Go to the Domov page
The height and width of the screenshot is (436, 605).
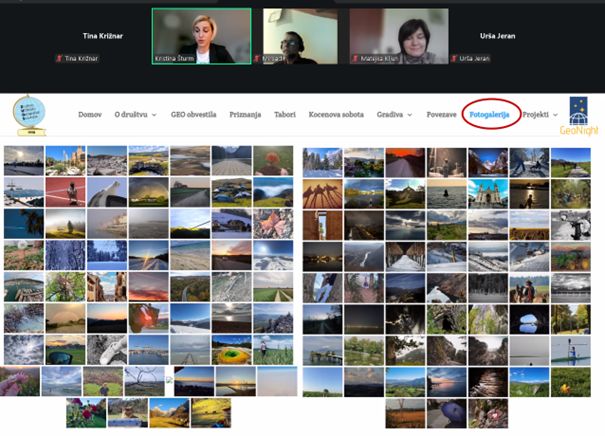pos(90,115)
